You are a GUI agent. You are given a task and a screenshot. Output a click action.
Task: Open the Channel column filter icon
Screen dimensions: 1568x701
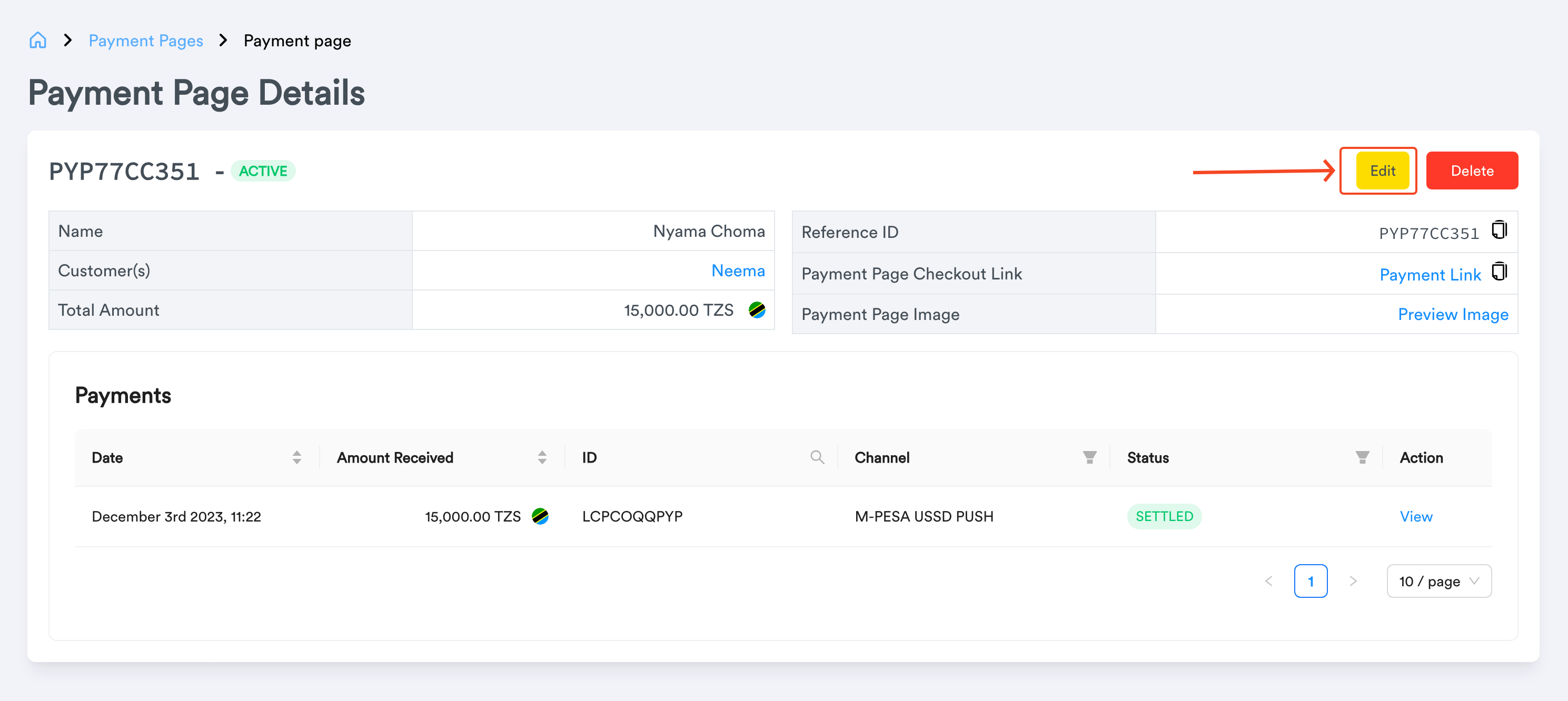click(1089, 458)
